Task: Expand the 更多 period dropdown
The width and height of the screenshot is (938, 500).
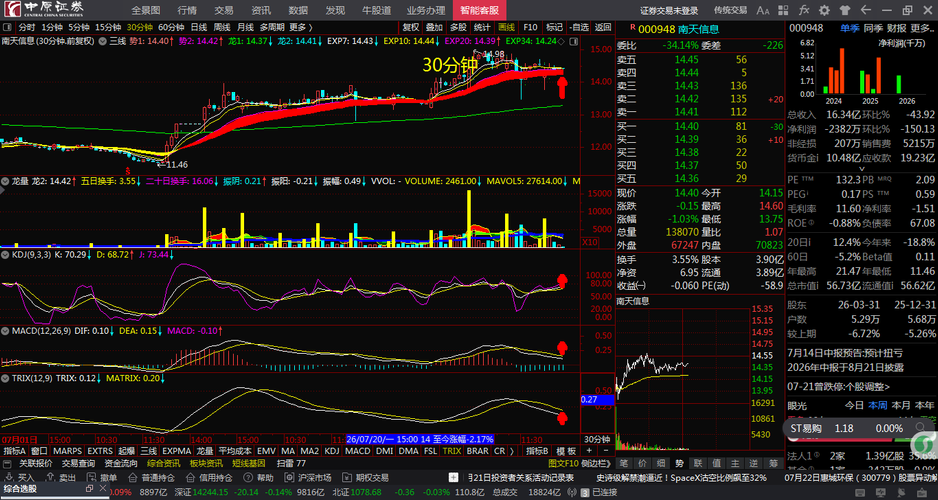Action: 301,27
